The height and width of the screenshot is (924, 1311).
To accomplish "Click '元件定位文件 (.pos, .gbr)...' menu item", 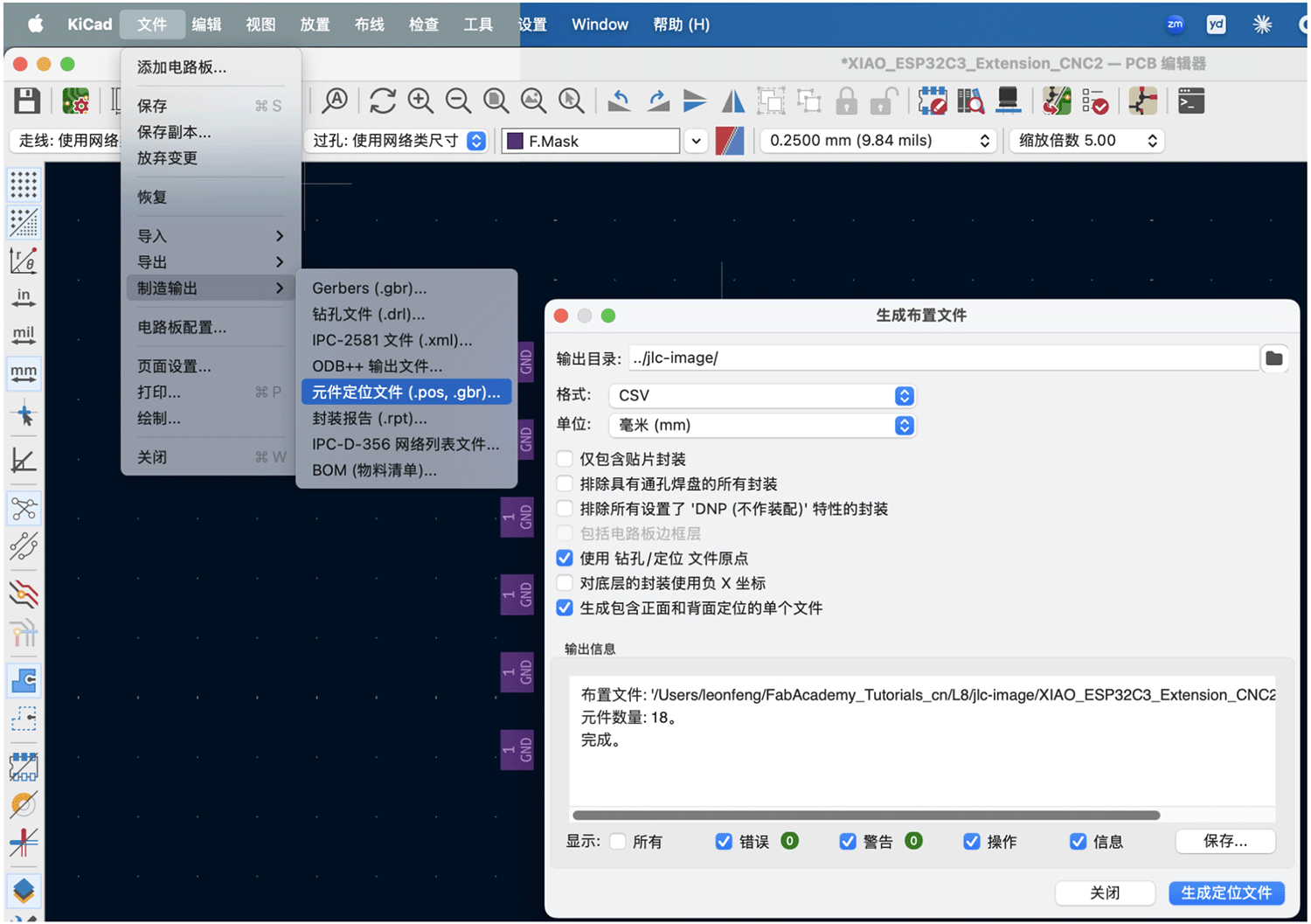I will [x=406, y=393].
